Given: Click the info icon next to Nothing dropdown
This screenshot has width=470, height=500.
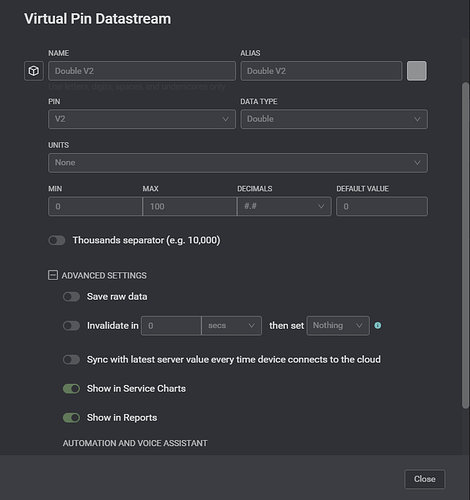Looking at the screenshot, I should point(377,325).
